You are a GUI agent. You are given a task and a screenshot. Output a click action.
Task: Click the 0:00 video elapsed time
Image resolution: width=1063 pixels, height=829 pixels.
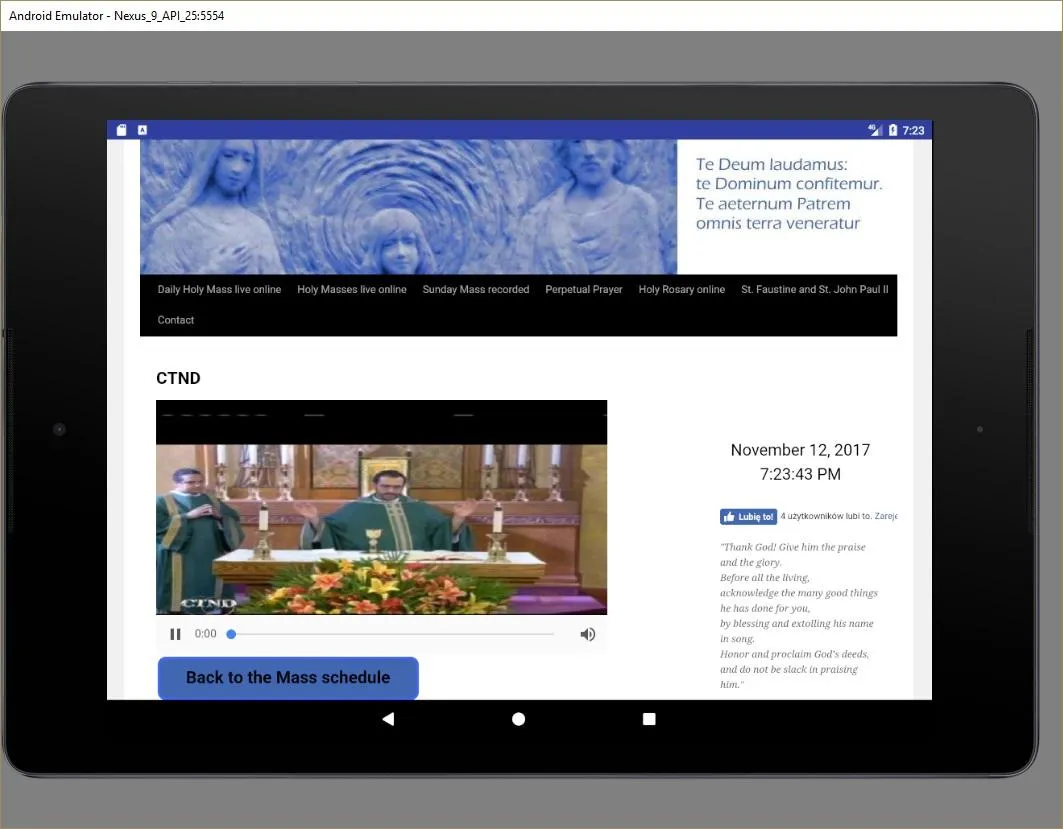[205, 634]
